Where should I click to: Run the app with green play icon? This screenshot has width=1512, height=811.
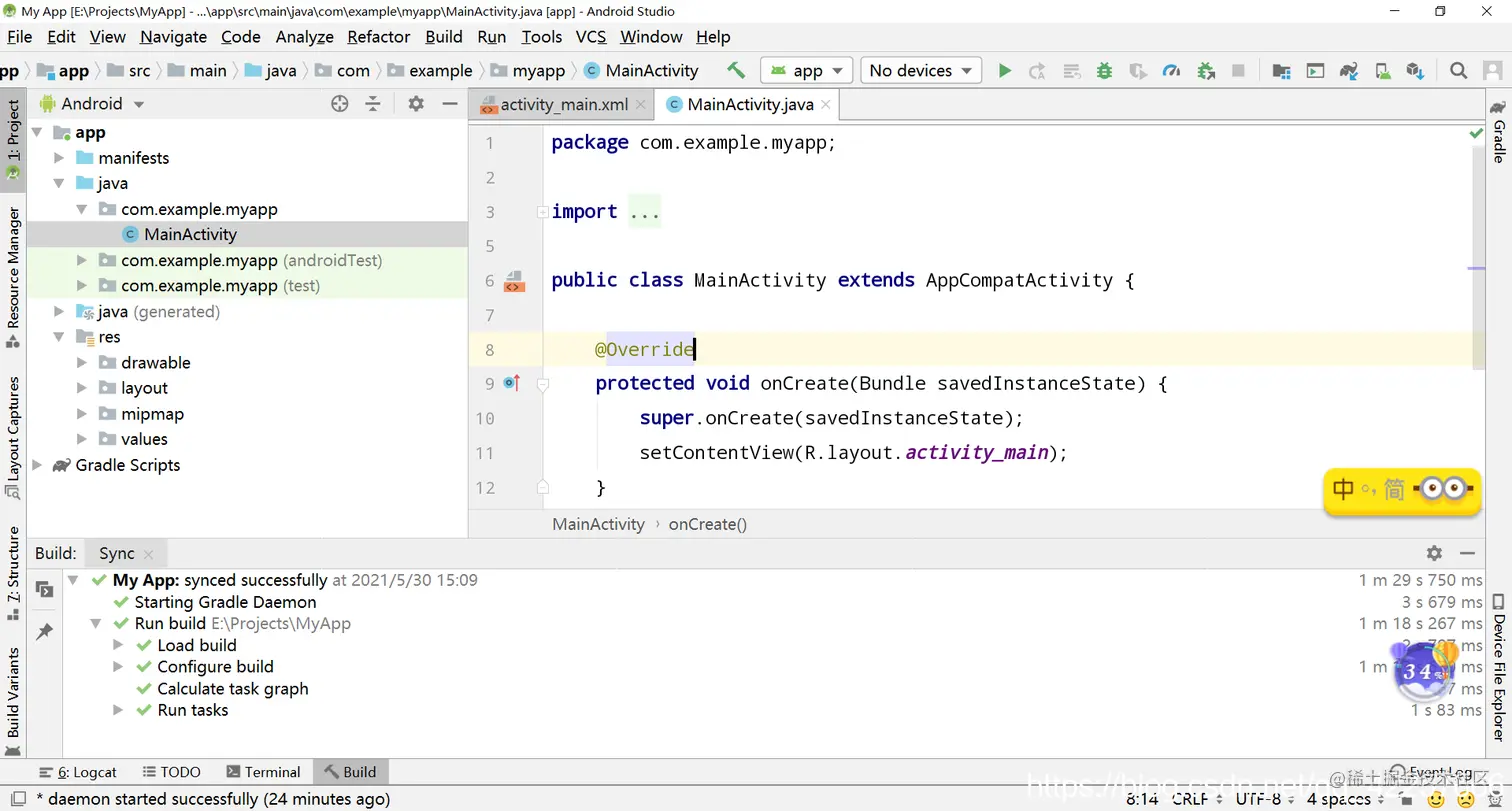[x=1005, y=71]
